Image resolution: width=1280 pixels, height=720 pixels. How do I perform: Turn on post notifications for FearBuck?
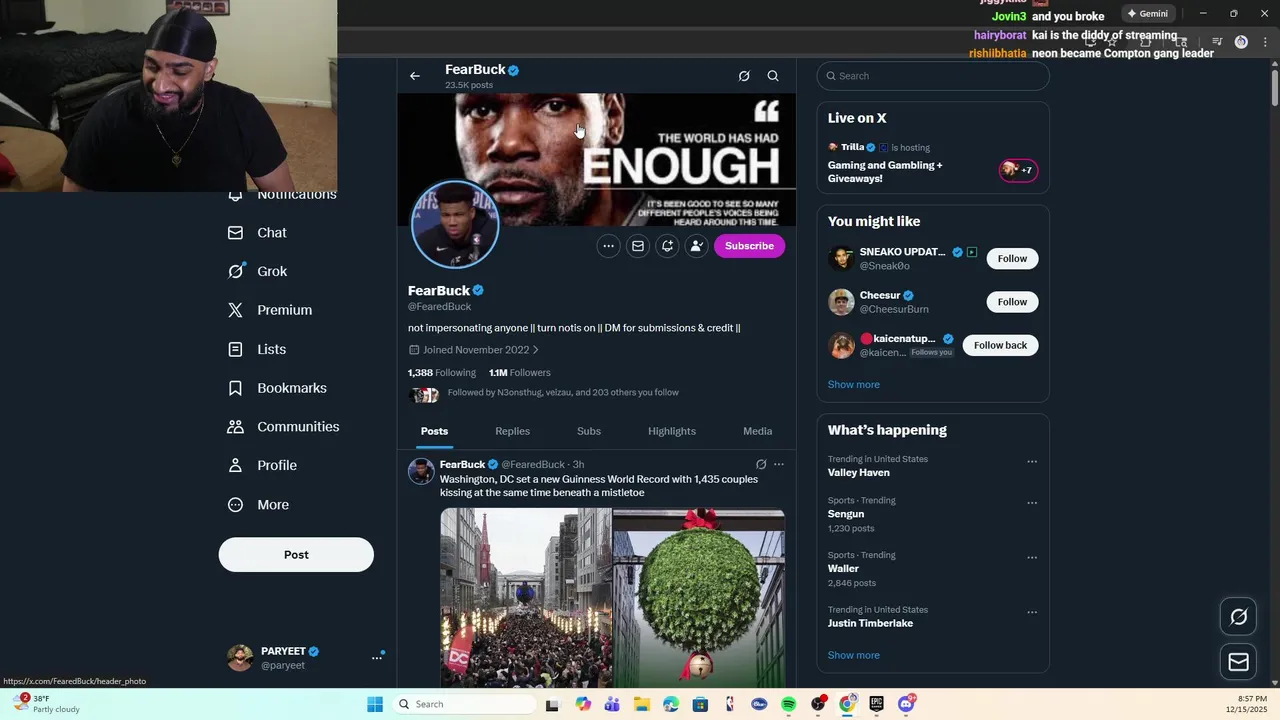click(667, 246)
